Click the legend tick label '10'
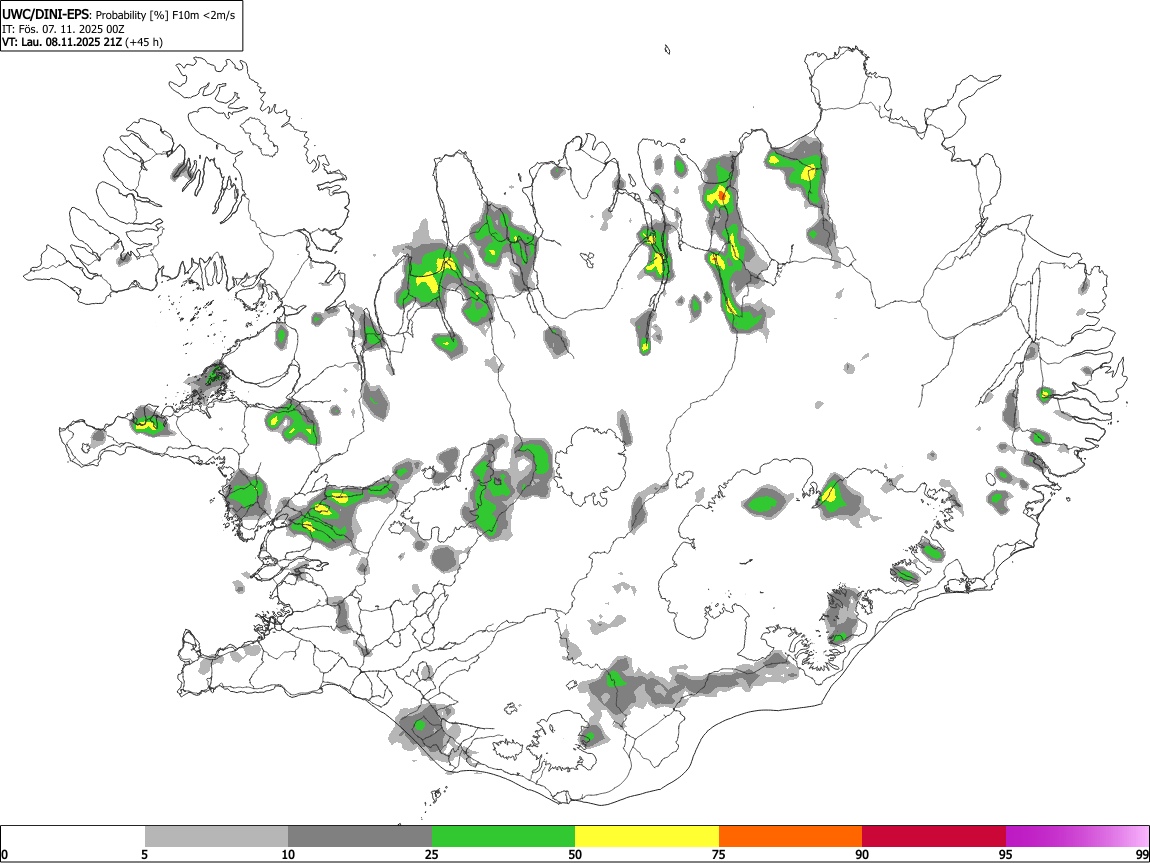This screenshot has width=1150, height=863. [288, 854]
